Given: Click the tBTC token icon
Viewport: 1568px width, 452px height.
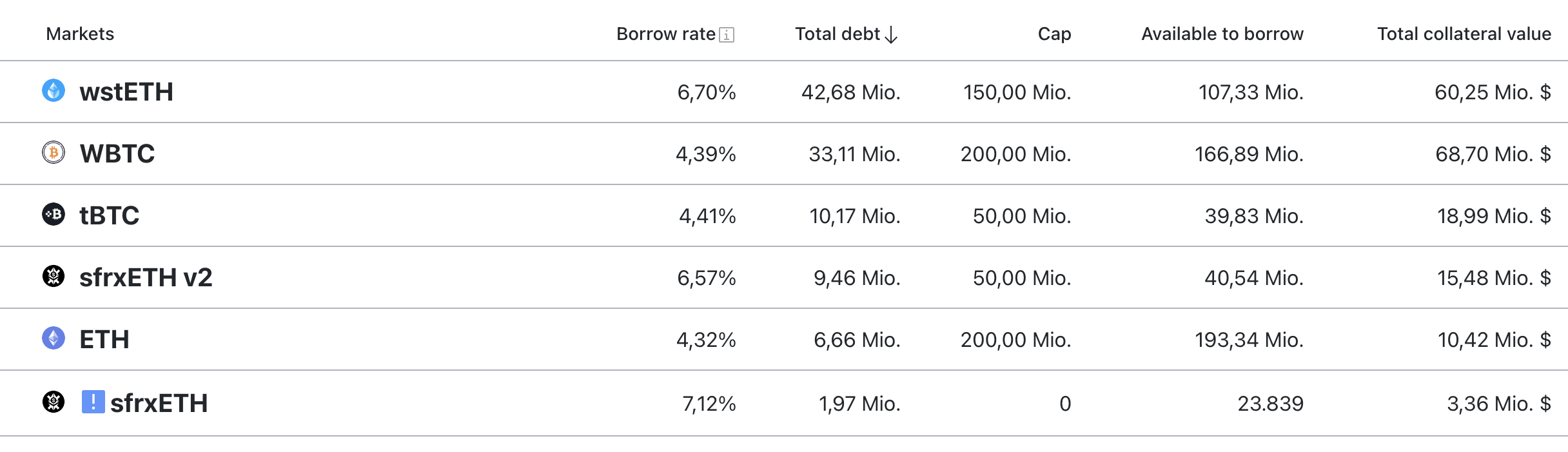Looking at the screenshot, I should 54,214.
